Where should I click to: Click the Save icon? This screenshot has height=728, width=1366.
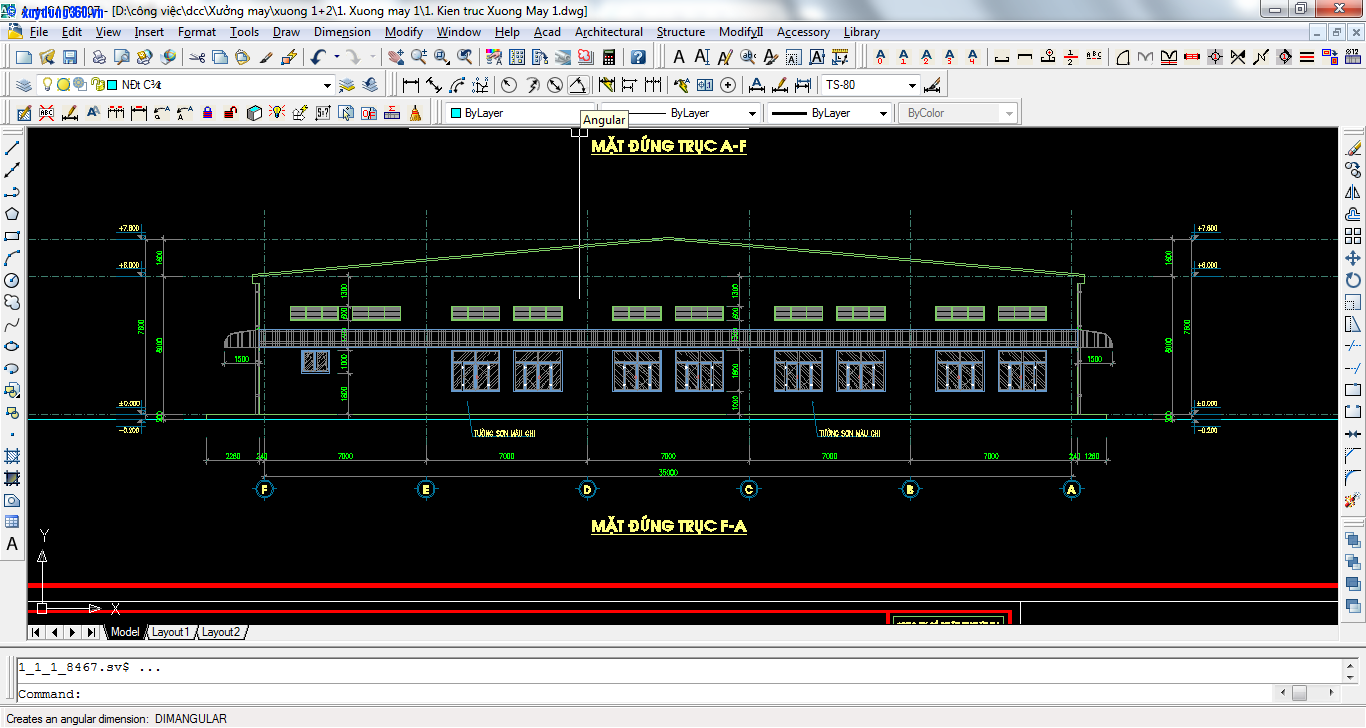pos(70,58)
